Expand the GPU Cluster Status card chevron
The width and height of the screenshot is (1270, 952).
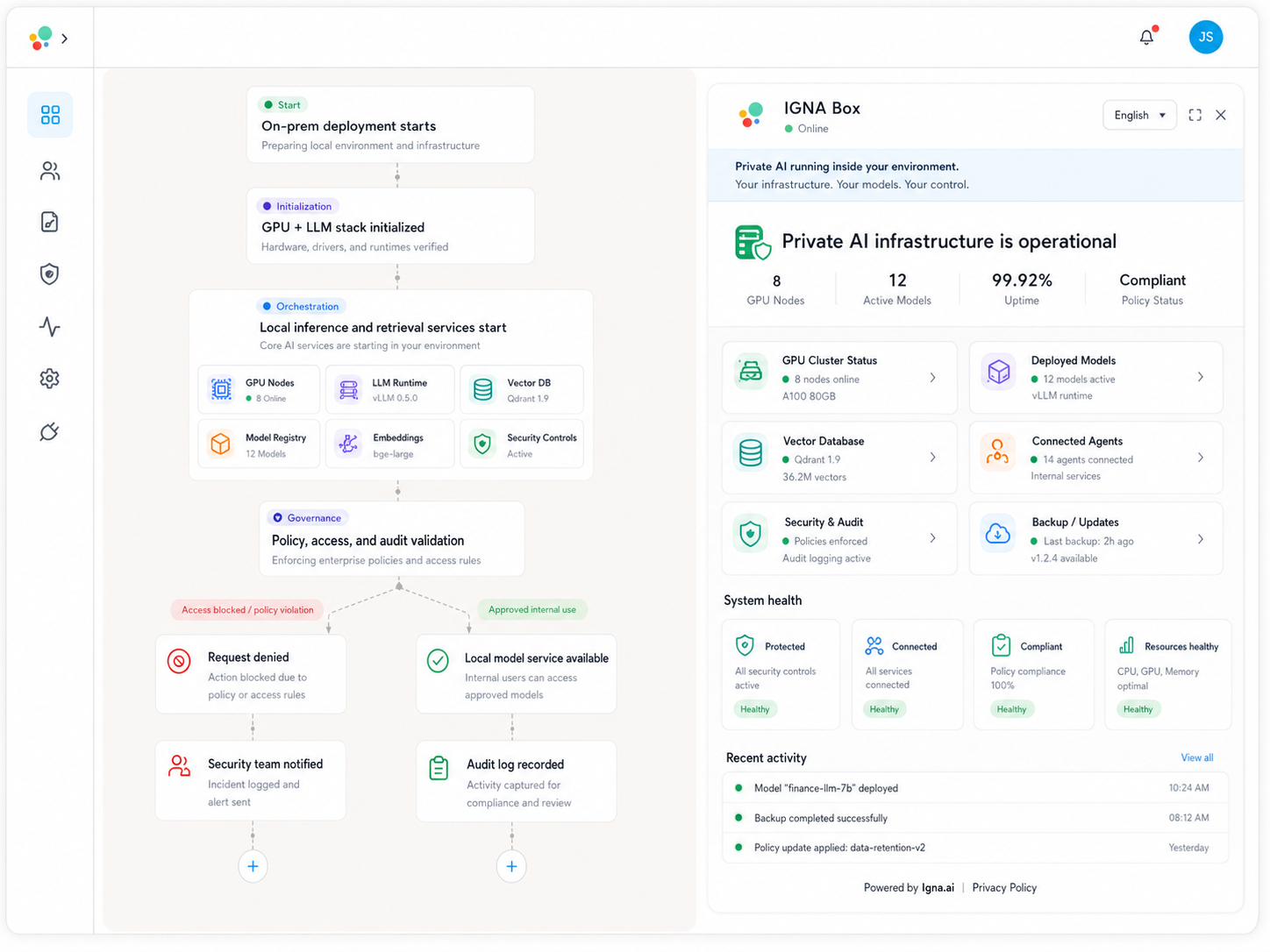pyautogui.click(x=932, y=378)
